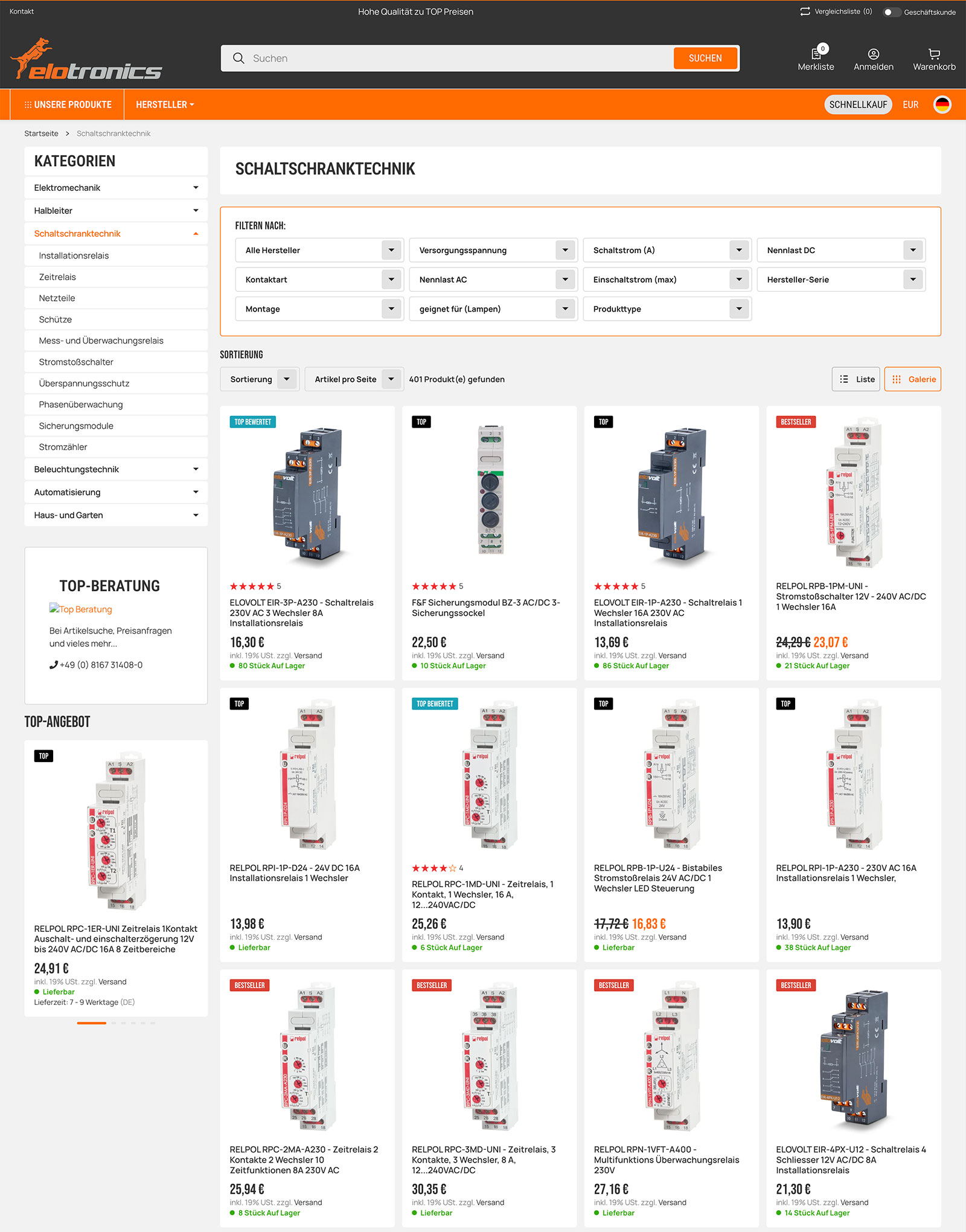Open the Kontaktart filter dropdown

[319, 280]
